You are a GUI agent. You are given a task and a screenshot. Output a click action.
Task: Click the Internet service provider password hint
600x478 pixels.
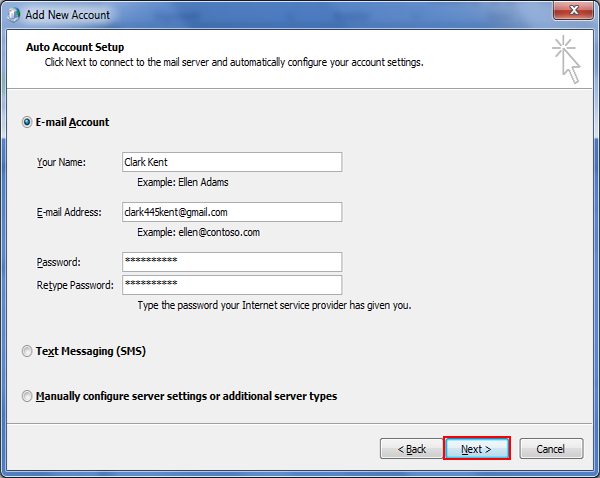pyautogui.click(x=274, y=305)
